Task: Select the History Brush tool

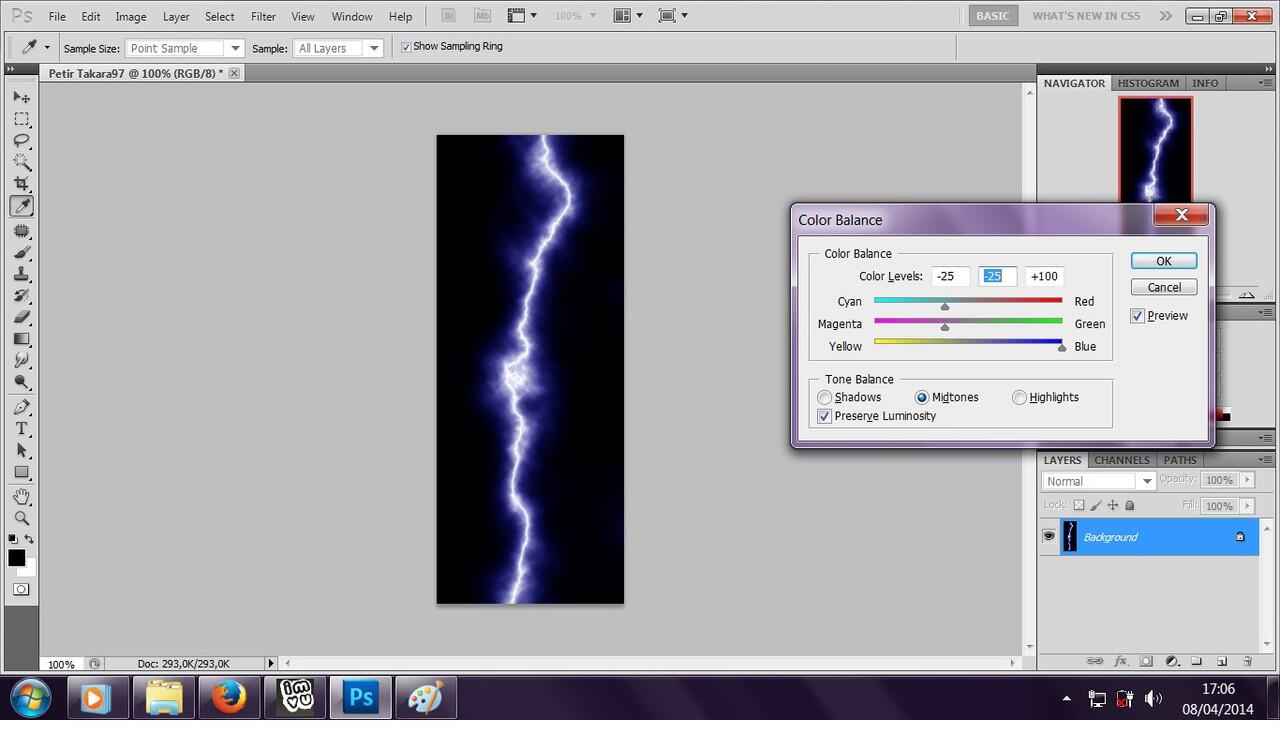Action: tap(21, 296)
